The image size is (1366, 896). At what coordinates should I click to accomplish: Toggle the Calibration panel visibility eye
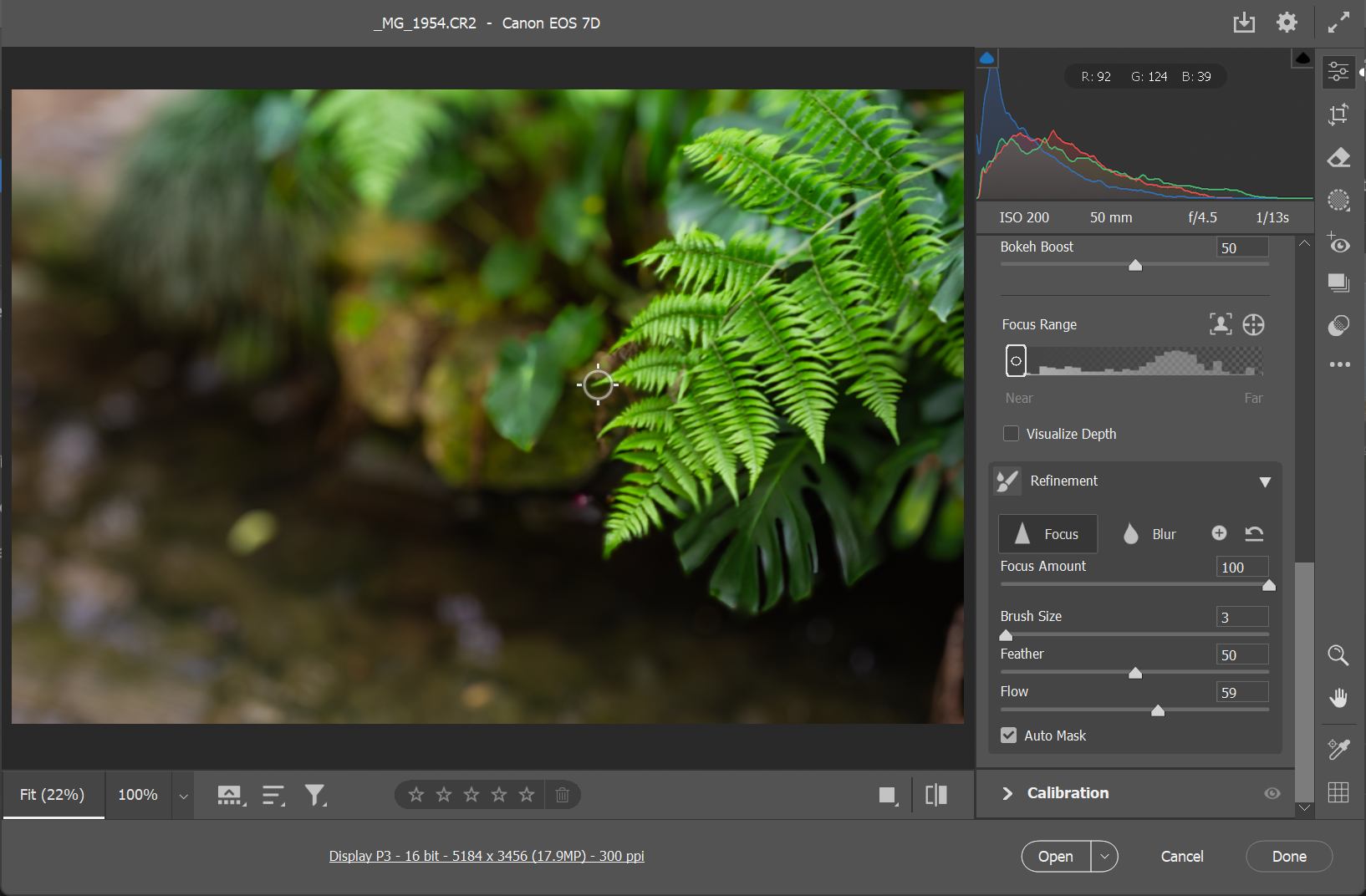[x=1272, y=793]
